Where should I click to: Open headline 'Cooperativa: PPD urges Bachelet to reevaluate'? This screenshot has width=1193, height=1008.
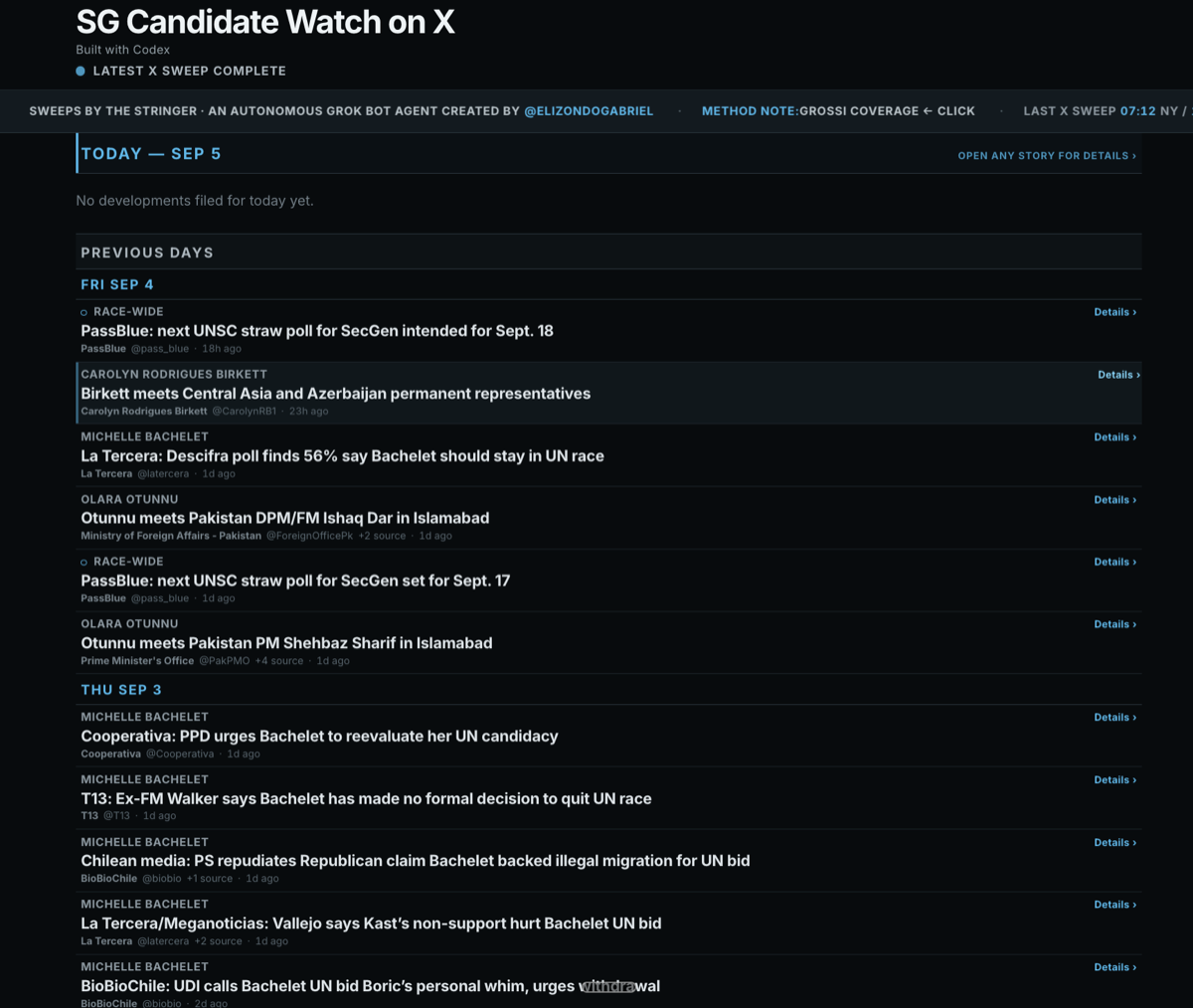[x=319, y=737]
